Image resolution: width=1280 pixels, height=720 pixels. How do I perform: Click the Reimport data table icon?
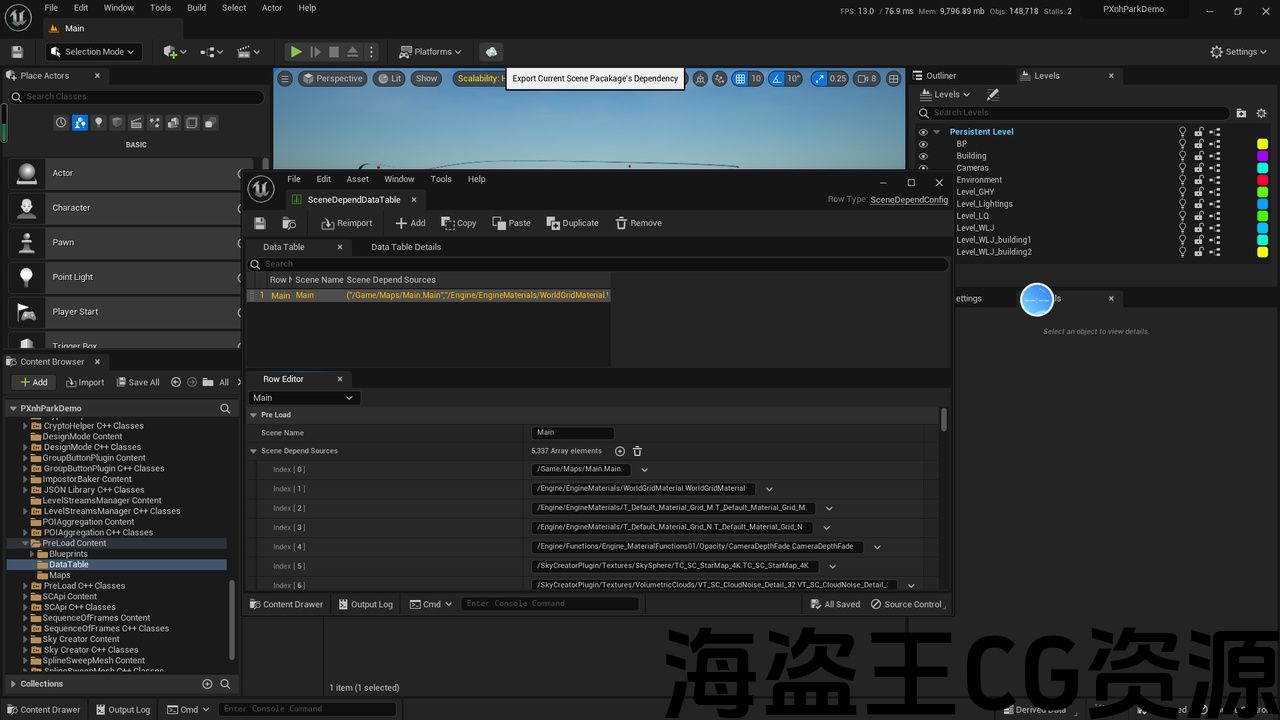pos(327,223)
